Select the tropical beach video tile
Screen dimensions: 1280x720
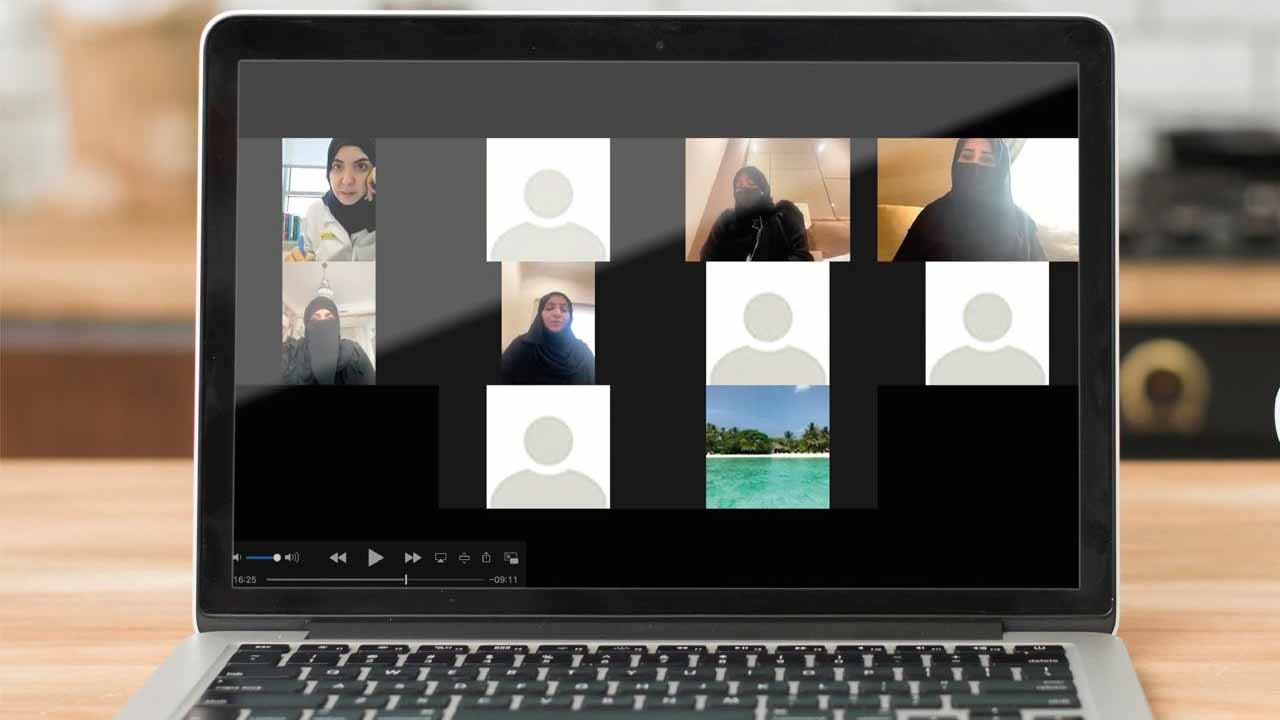pyautogui.click(x=767, y=447)
